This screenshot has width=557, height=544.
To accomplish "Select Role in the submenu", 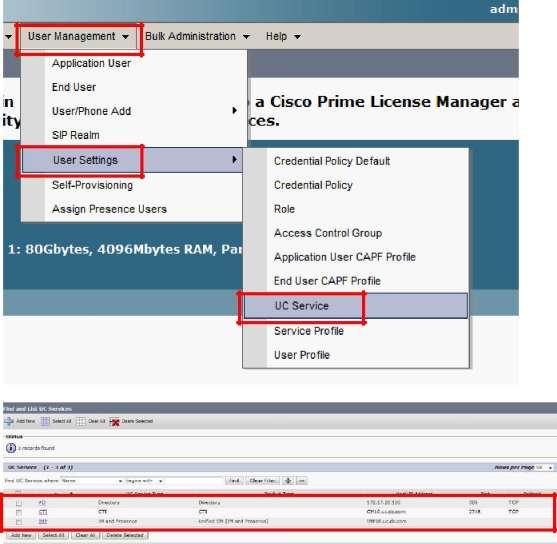I will (x=284, y=209).
